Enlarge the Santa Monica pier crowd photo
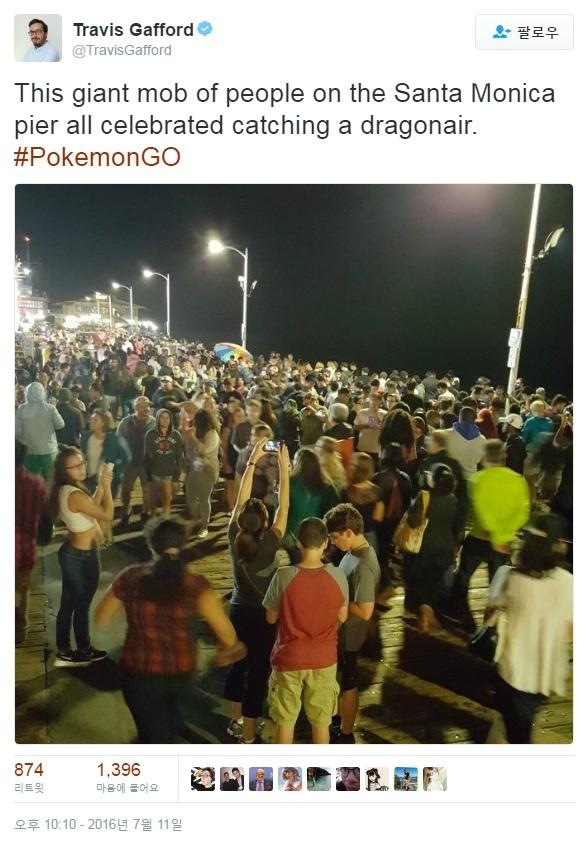The image size is (585, 841). (x=294, y=463)
